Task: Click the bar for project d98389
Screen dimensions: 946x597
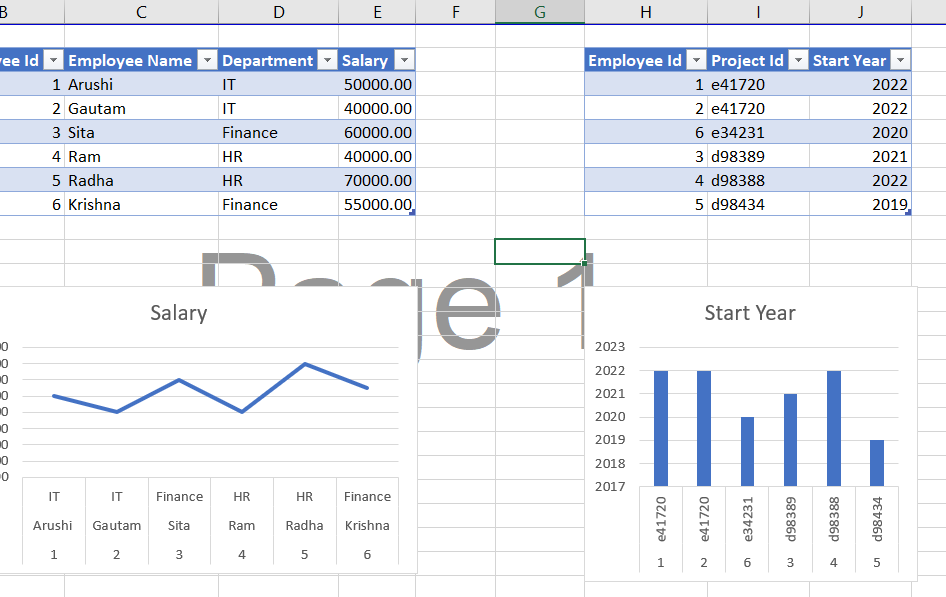Action: [790, 440]
